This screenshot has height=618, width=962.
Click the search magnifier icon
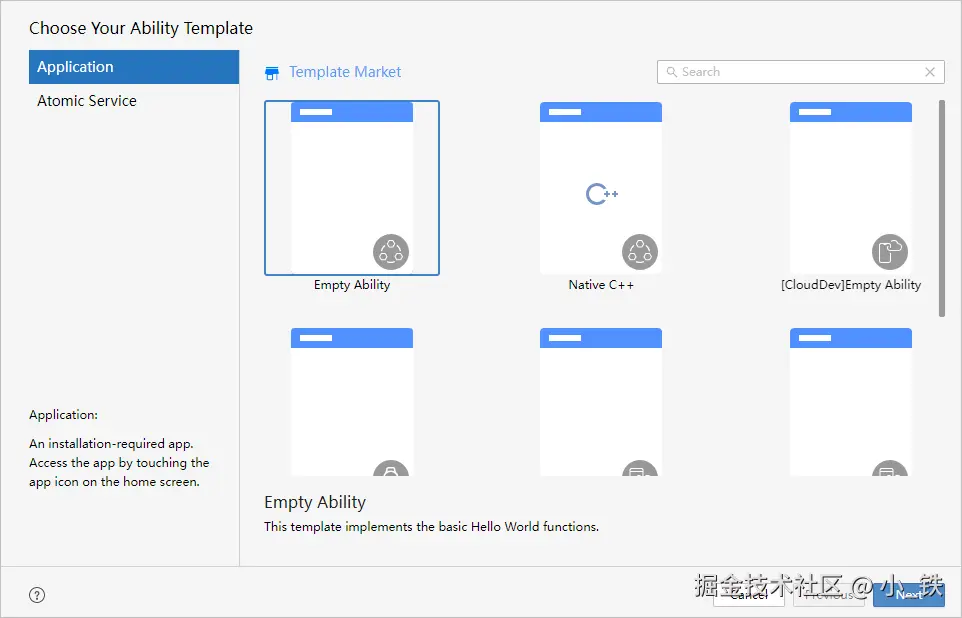pos(672,72)
